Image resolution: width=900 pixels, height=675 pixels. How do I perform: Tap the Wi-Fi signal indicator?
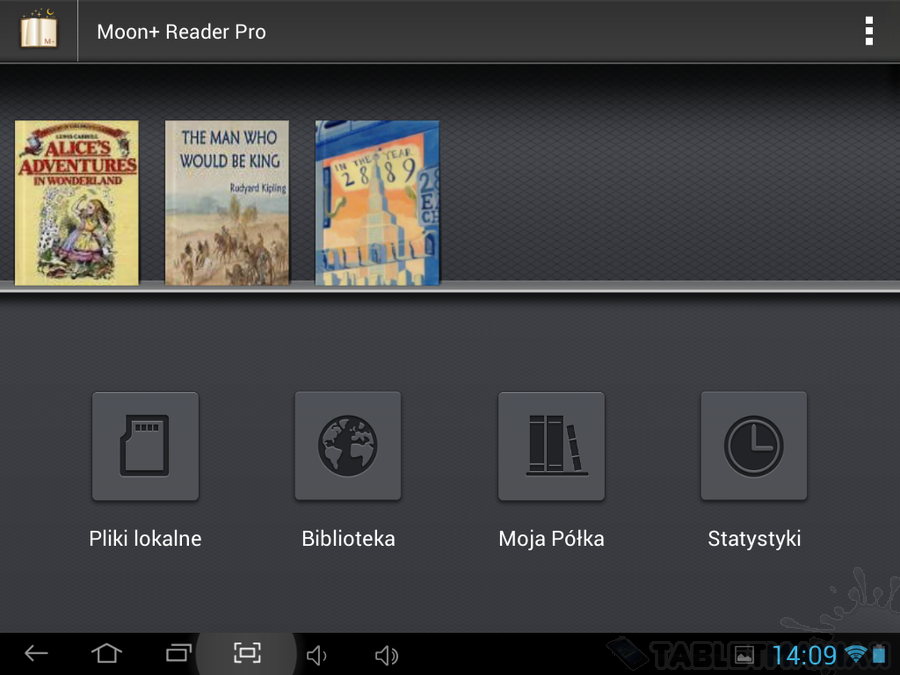coord(856,654)
